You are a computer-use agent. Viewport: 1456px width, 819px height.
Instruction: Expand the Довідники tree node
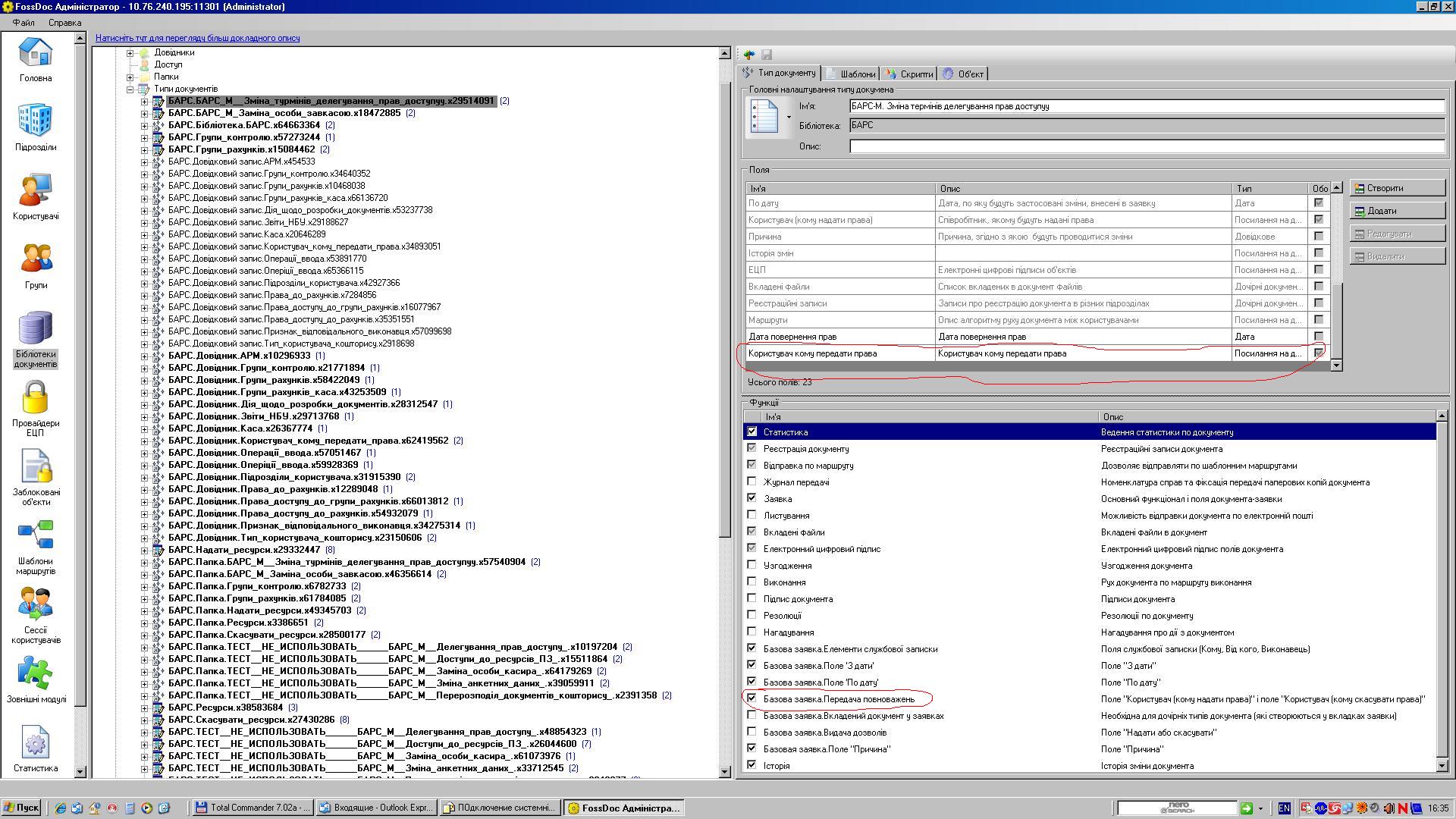(x=130, y=52)
